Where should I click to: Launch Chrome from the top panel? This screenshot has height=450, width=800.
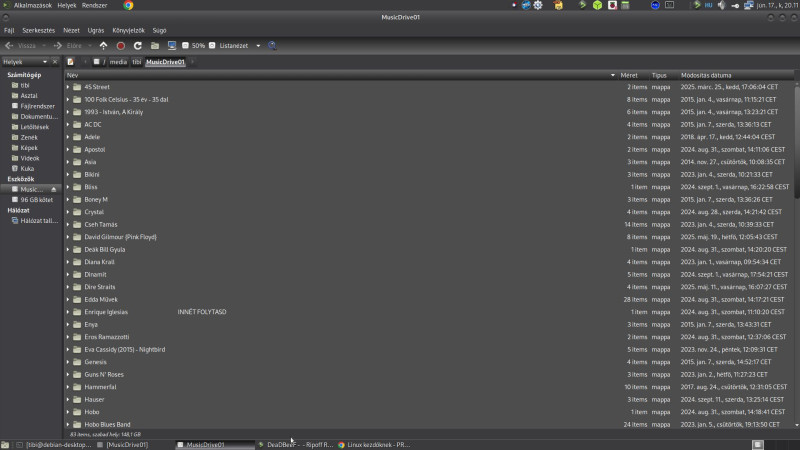128,5
